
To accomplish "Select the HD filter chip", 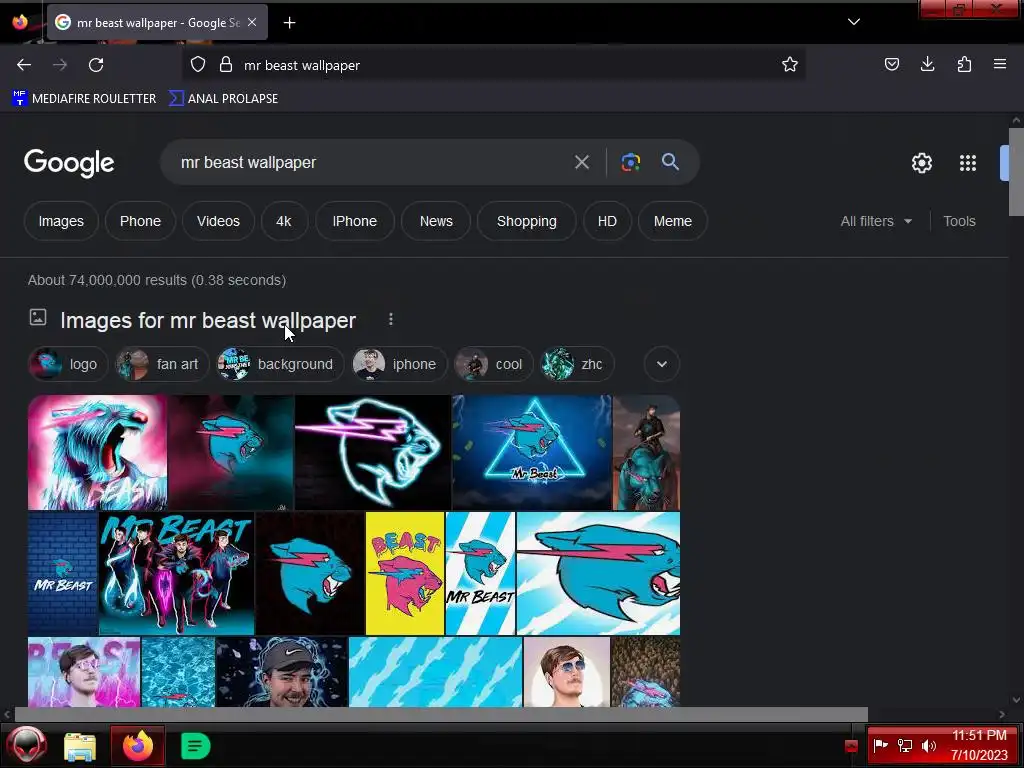I will click(x=607, y=221).
